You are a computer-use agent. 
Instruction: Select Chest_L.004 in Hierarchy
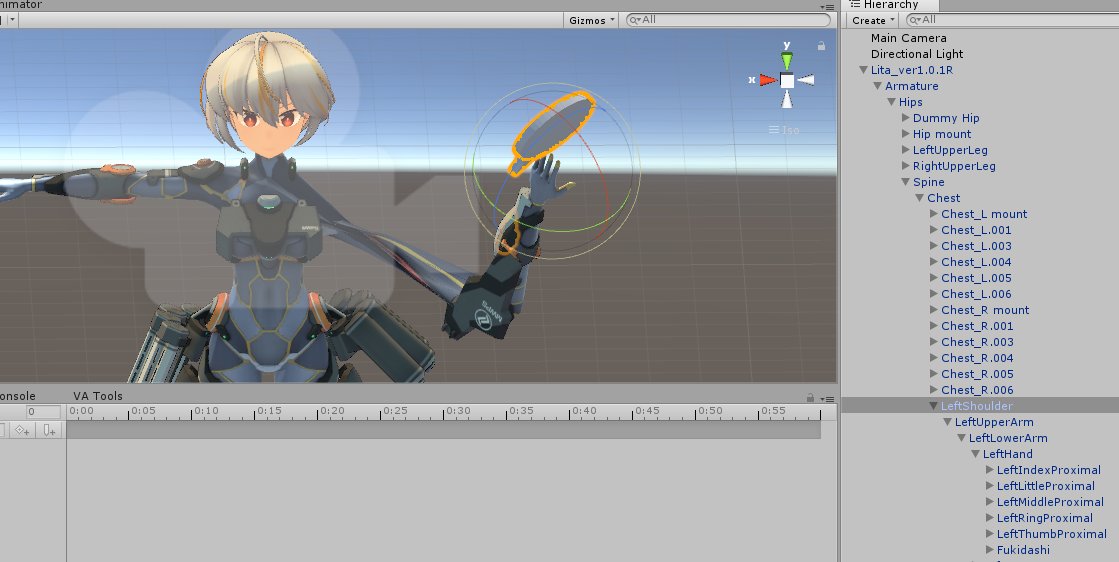click(x=976, y=262)
